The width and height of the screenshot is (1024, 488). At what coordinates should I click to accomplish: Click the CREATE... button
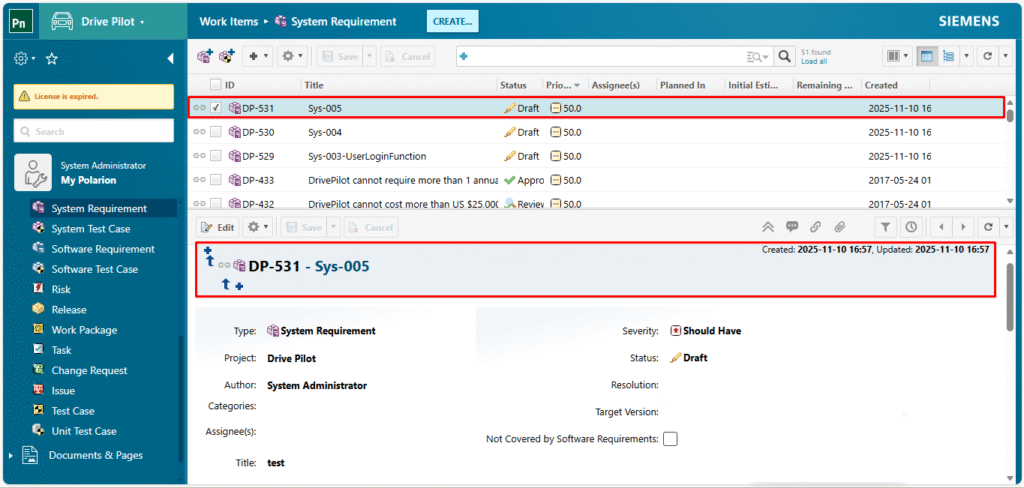452,21
